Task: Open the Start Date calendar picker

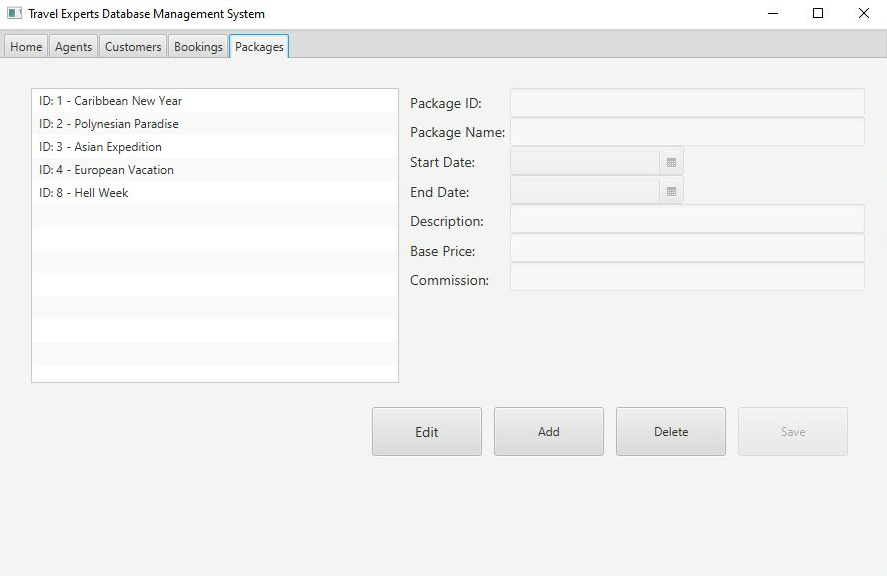Action: [x=671, y=162]
